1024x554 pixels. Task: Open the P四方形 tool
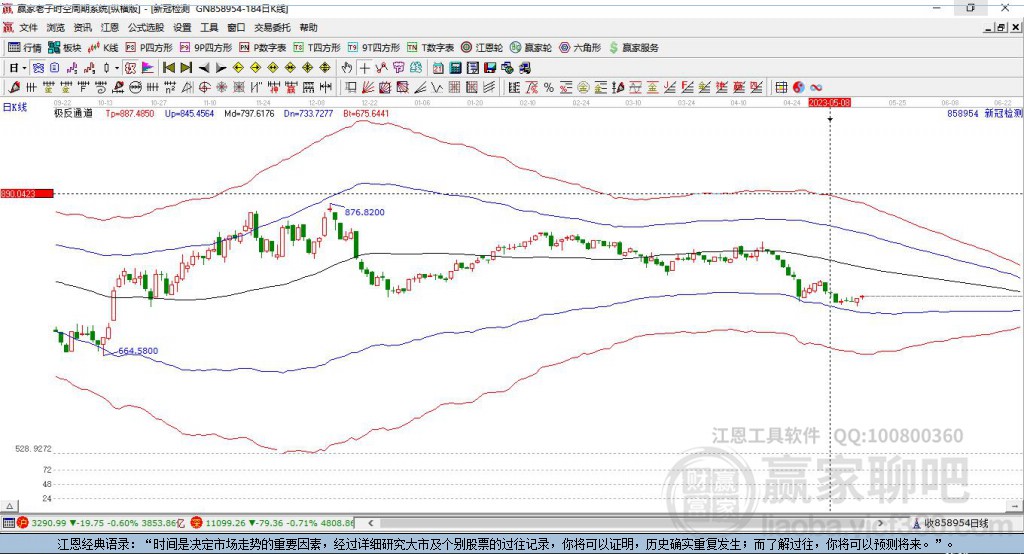click(149, 48)
